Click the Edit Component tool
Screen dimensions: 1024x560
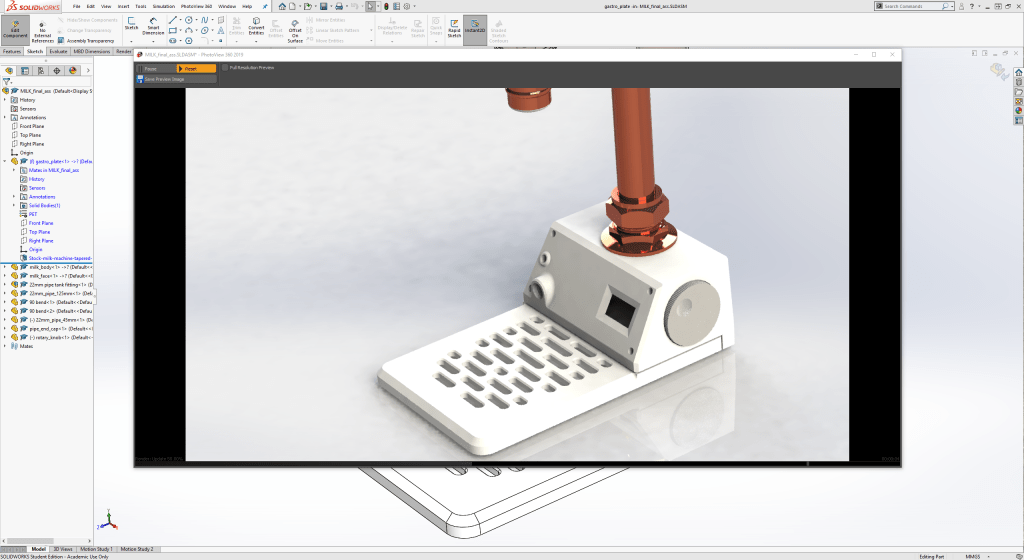click(15, 28)
